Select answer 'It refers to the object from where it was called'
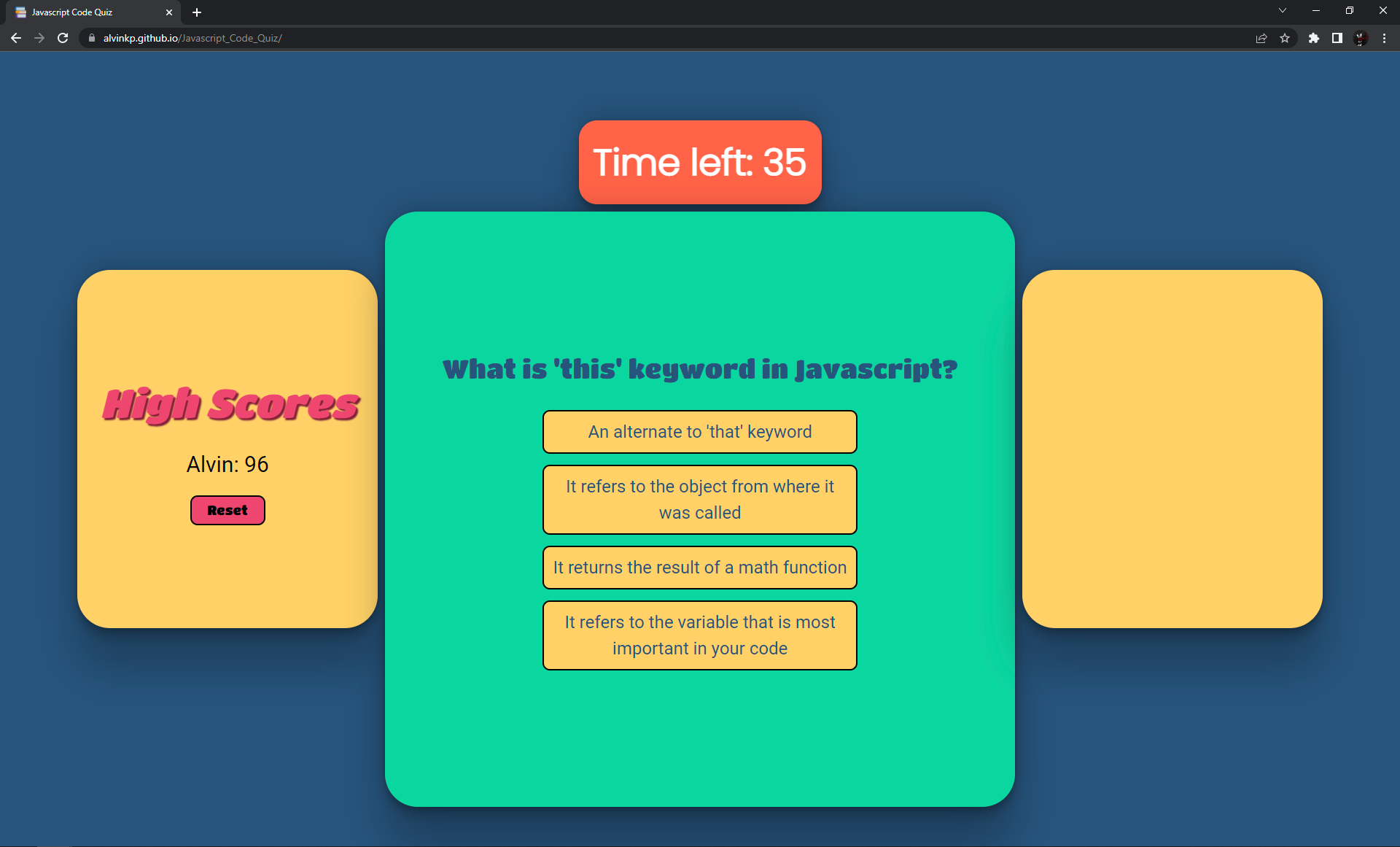The width and height of the screenshot is (1400, 847). [x=700, y=499]
